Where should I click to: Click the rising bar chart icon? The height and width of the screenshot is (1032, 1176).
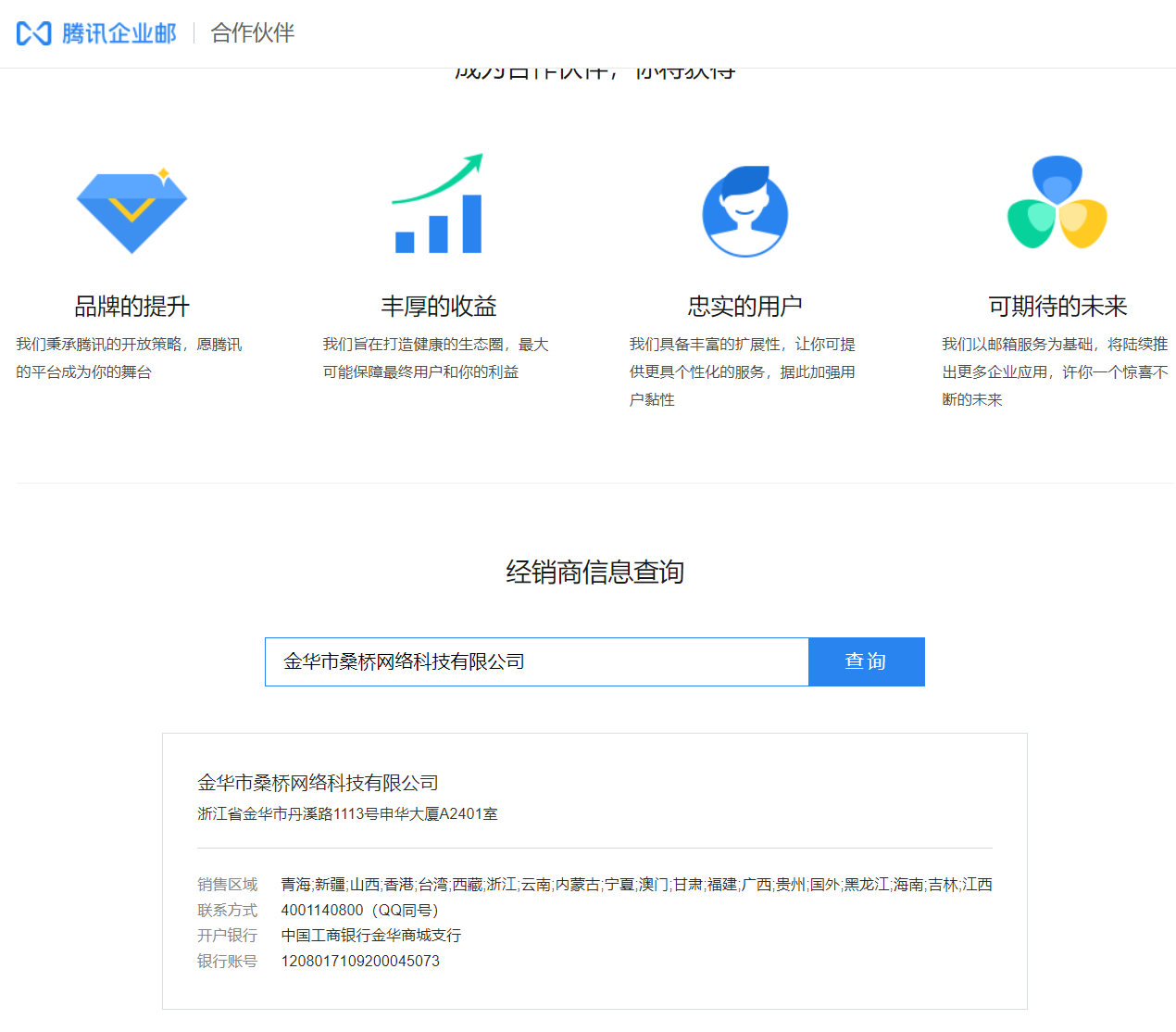click(438, 206)
